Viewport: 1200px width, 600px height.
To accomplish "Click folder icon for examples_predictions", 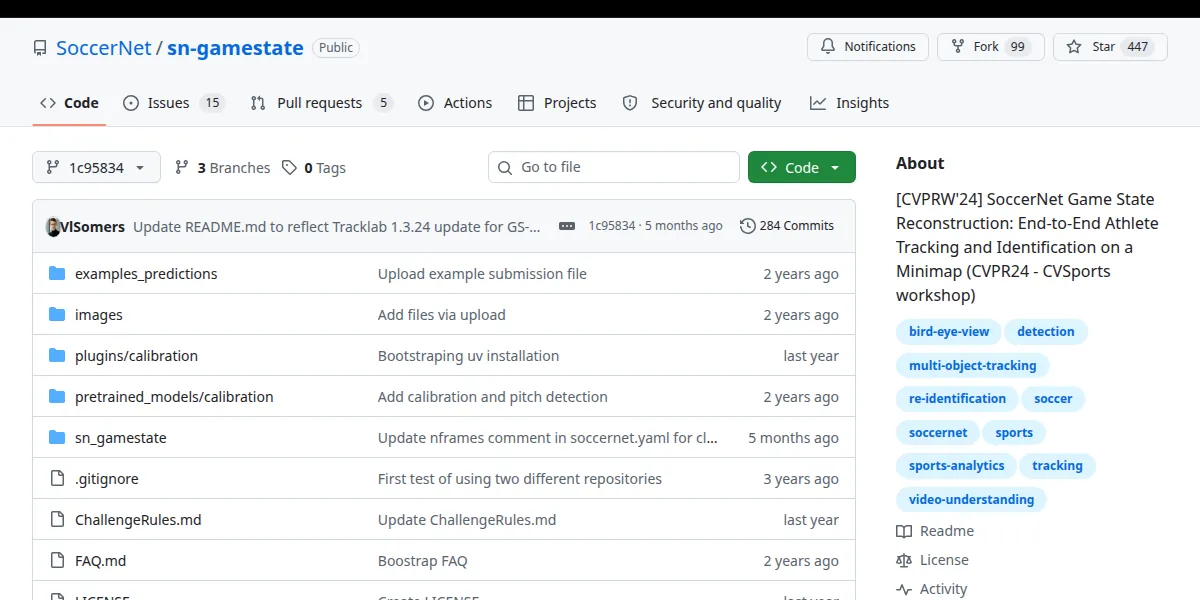I will pyautogui.click(x=57, y=274).
